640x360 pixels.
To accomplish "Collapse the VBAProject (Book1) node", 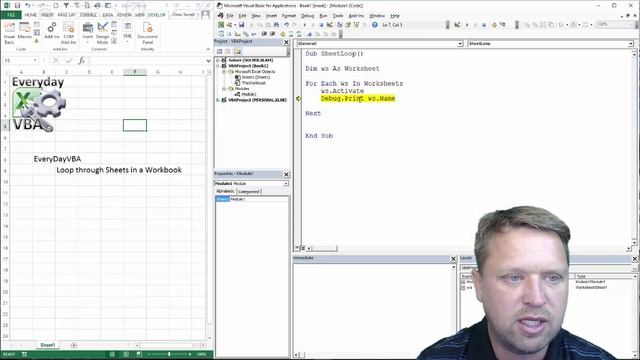I will coord(218,66).
